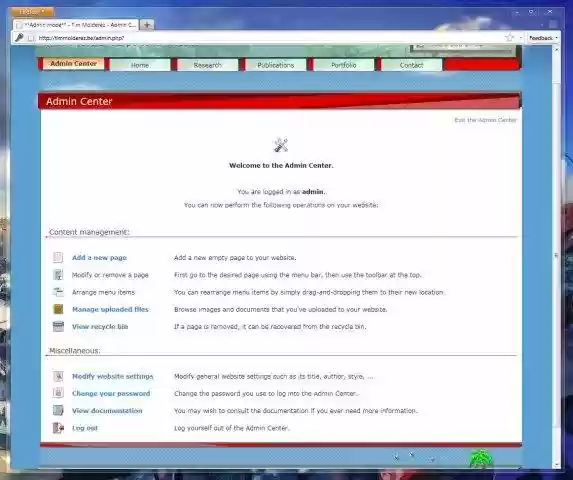The image size is (573, 480).
Task: Click the Log out door icon
Action: point(58,427)
